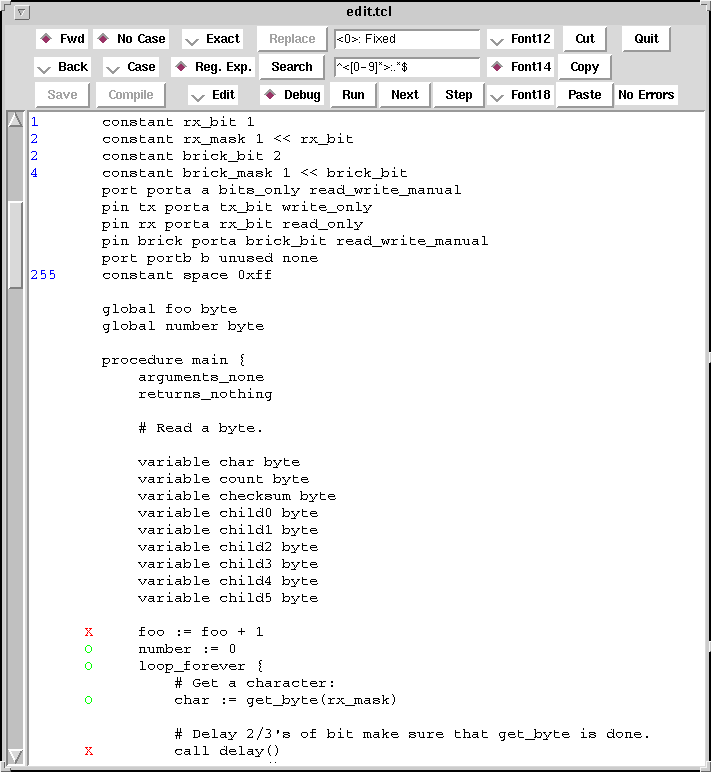Click line 'pin rx porta rx_bit read_only'
The width and height of the screenshot is (711, 772).
coord(232,225)
